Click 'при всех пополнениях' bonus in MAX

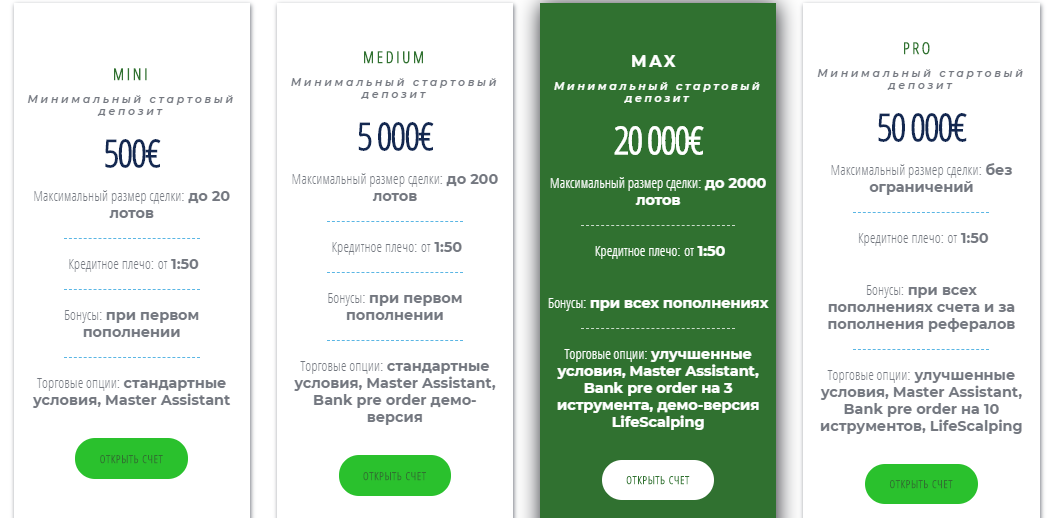[679, 304]
